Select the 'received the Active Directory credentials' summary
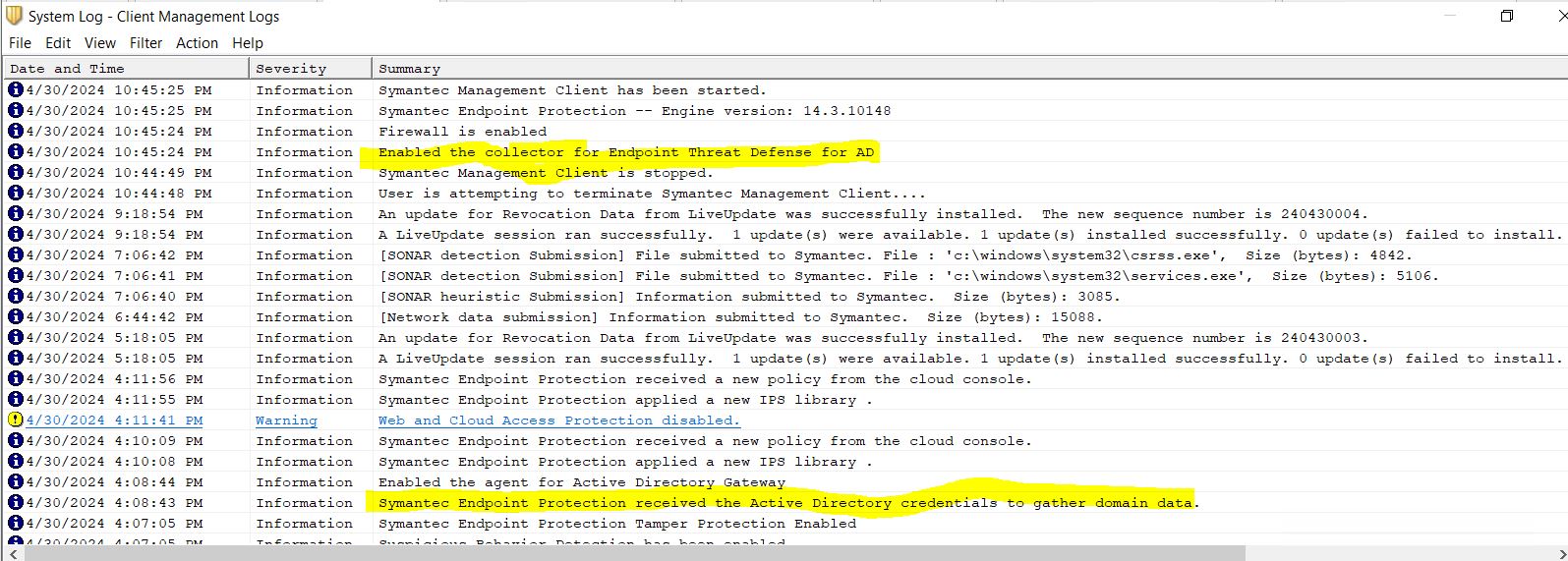 [788, 503]
